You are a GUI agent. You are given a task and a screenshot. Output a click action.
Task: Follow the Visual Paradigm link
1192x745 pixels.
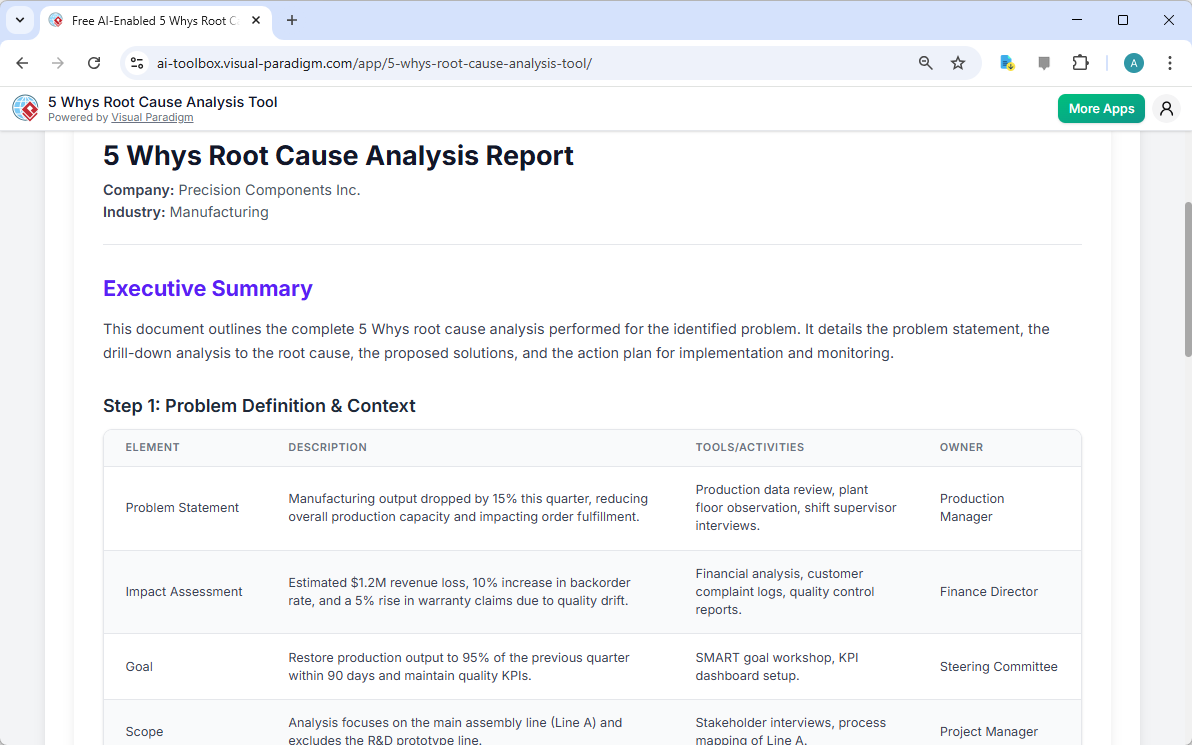coord(152,117)
